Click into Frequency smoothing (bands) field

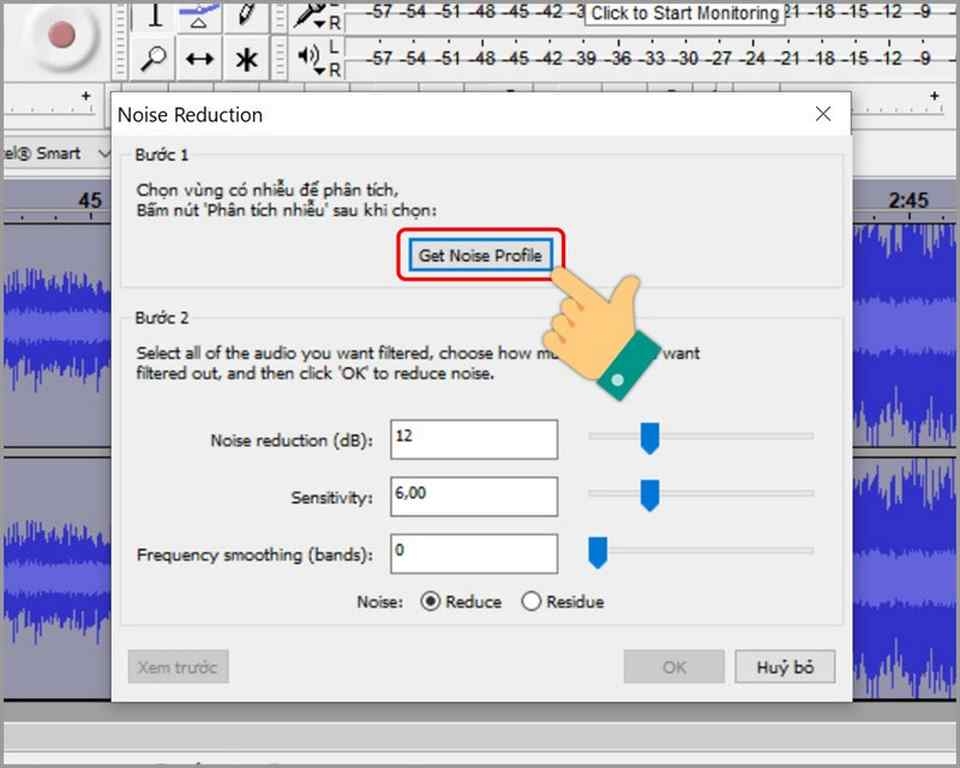click(x=474, y=554)
